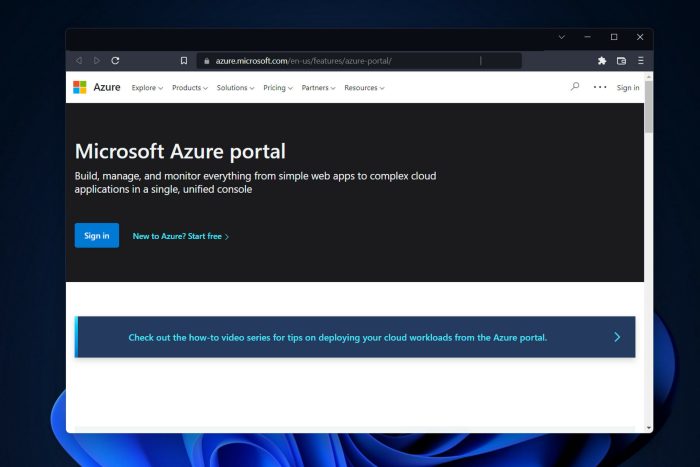The image size is (700, 467).
Task: Expand the Products dropdown
Action: click(x=190, y=88)
